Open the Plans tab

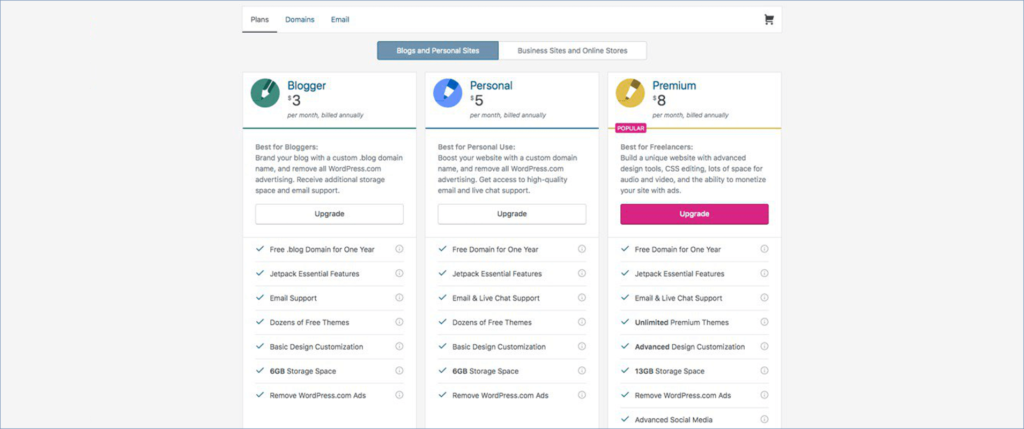click(x=259, y=19)
